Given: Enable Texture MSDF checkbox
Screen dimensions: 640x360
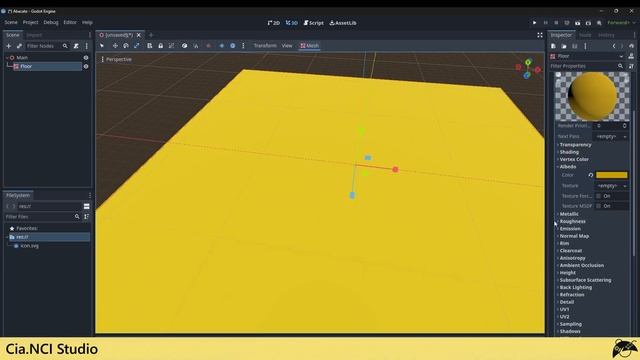Looking at the screenshot, I should click(599, 206).
